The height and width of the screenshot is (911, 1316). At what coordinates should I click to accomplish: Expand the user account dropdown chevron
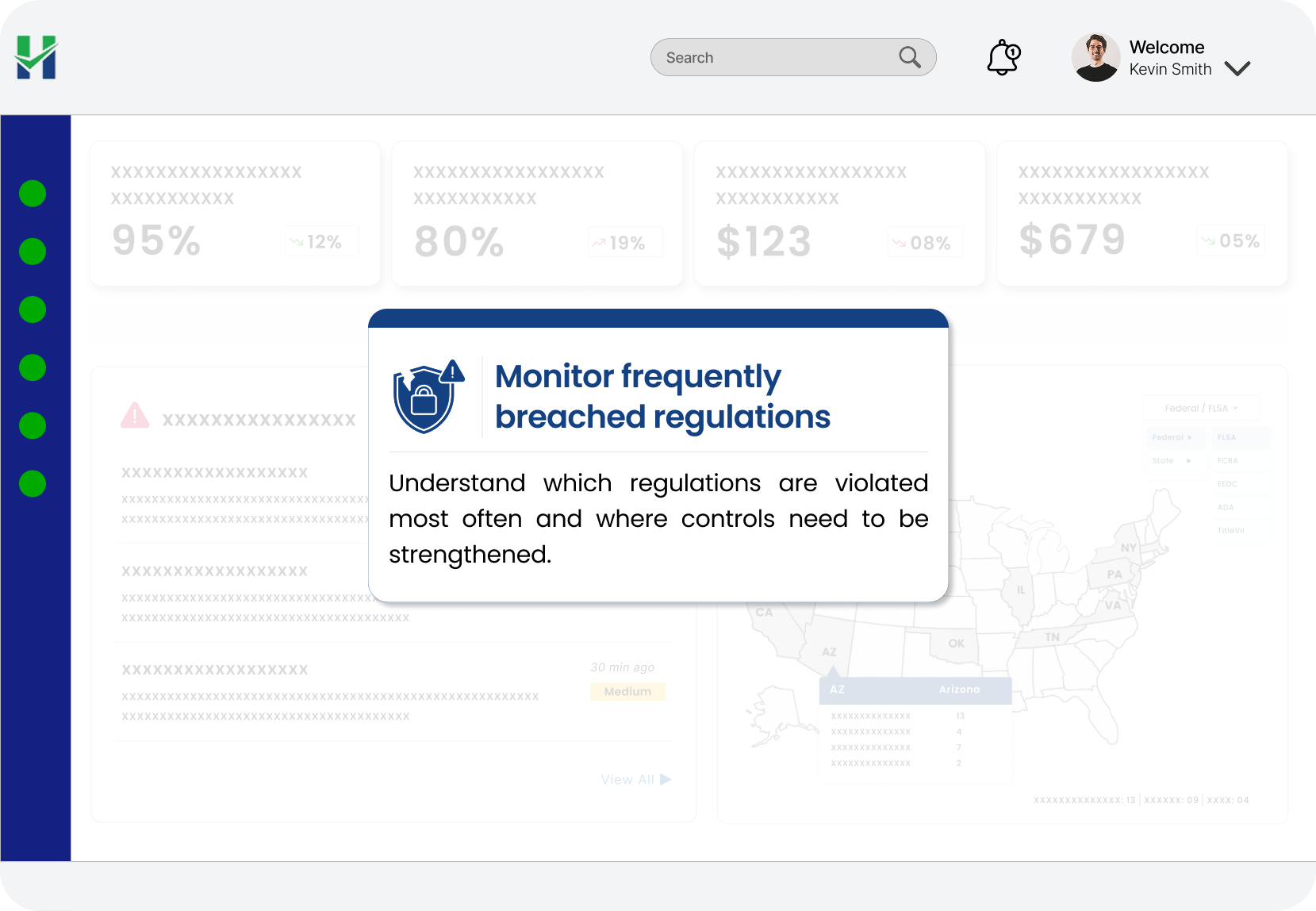click(1237, 68)
